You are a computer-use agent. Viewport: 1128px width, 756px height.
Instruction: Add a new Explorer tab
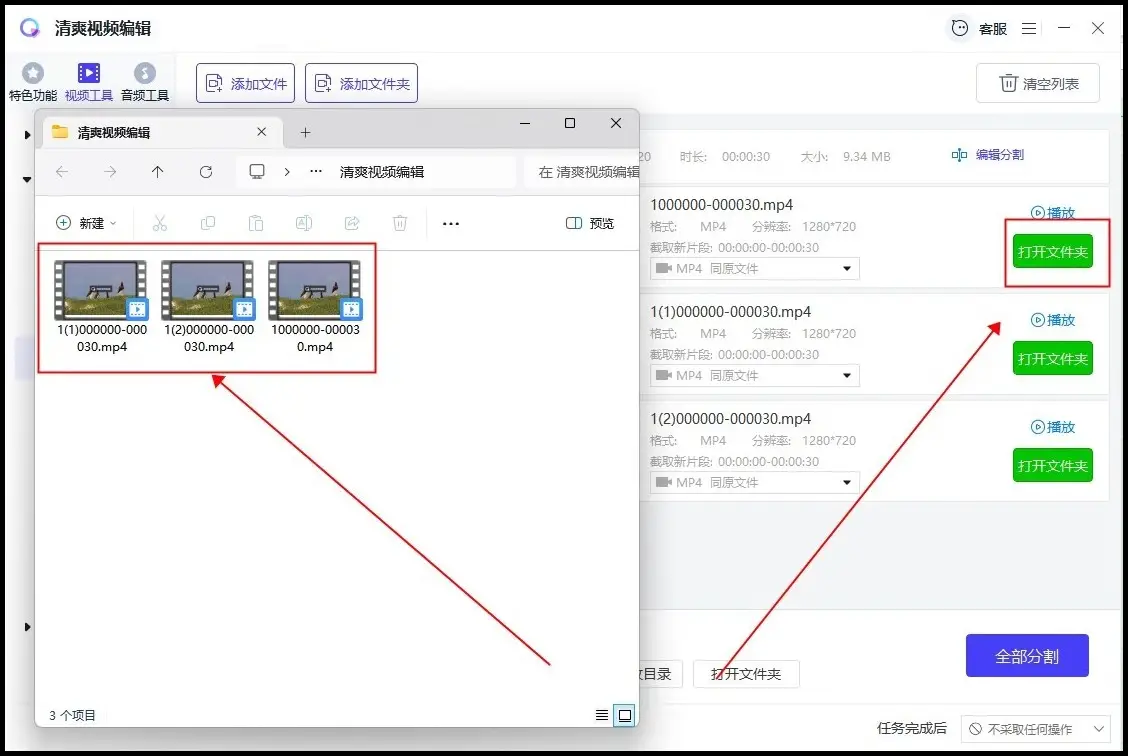[305, 132]
